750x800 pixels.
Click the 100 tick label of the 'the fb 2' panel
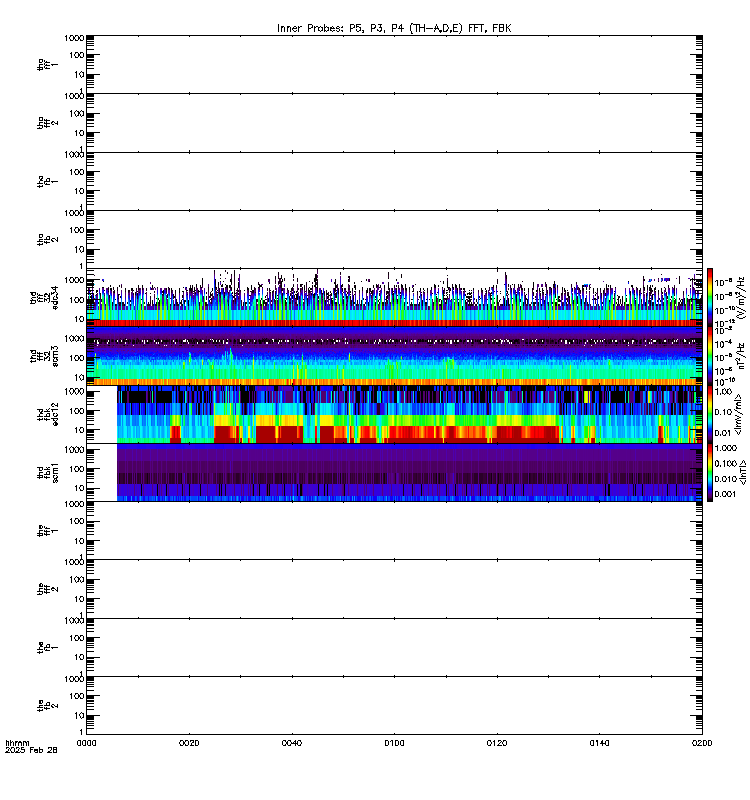coord(77,696)
